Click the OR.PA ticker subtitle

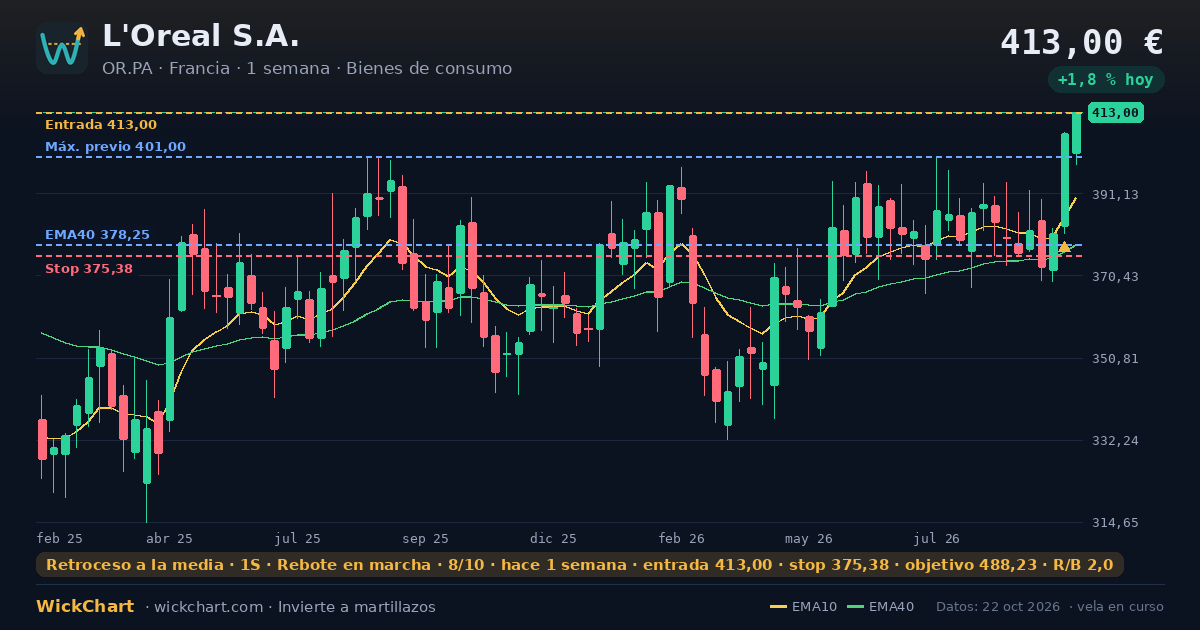[x=306, y=69]
